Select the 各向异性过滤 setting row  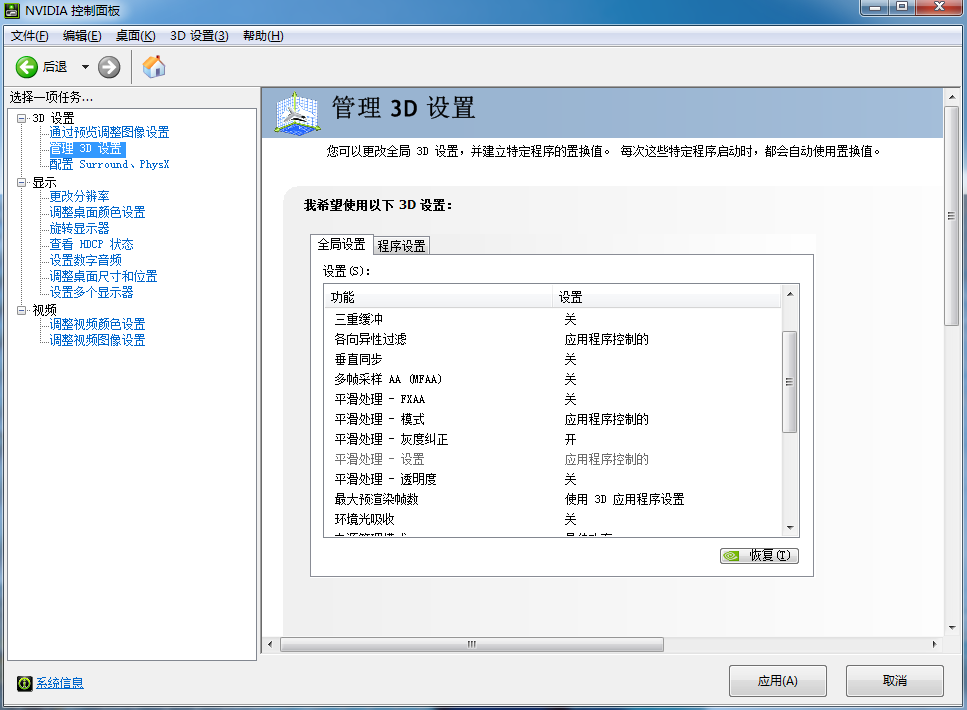(x=553, y=339)
